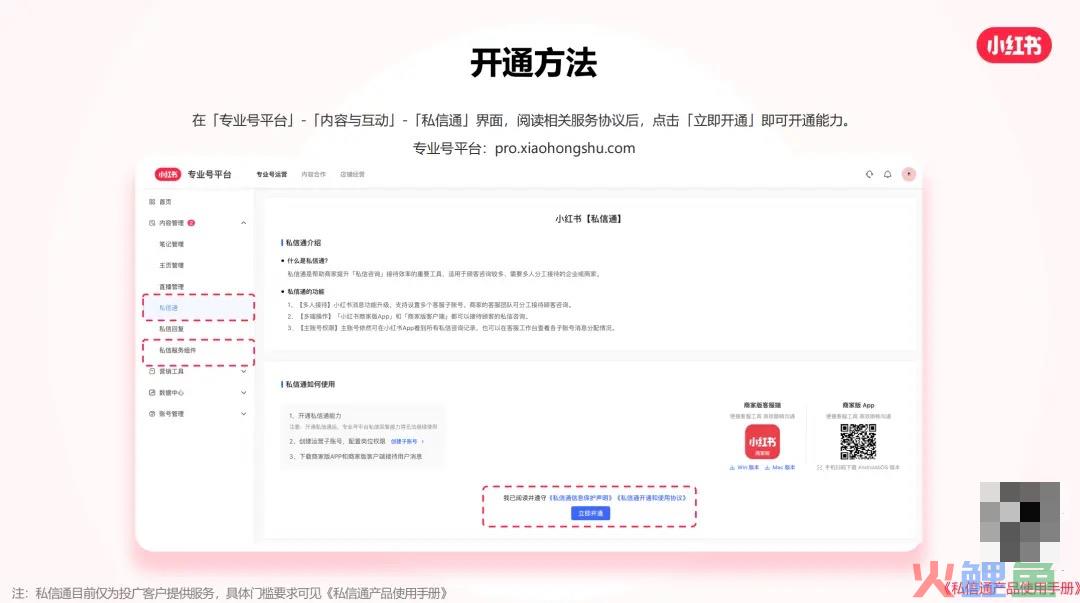This screenshot has height=603, width=1080.
Task: Click the 立即开通 button
Action: click(x=590, y=513)
